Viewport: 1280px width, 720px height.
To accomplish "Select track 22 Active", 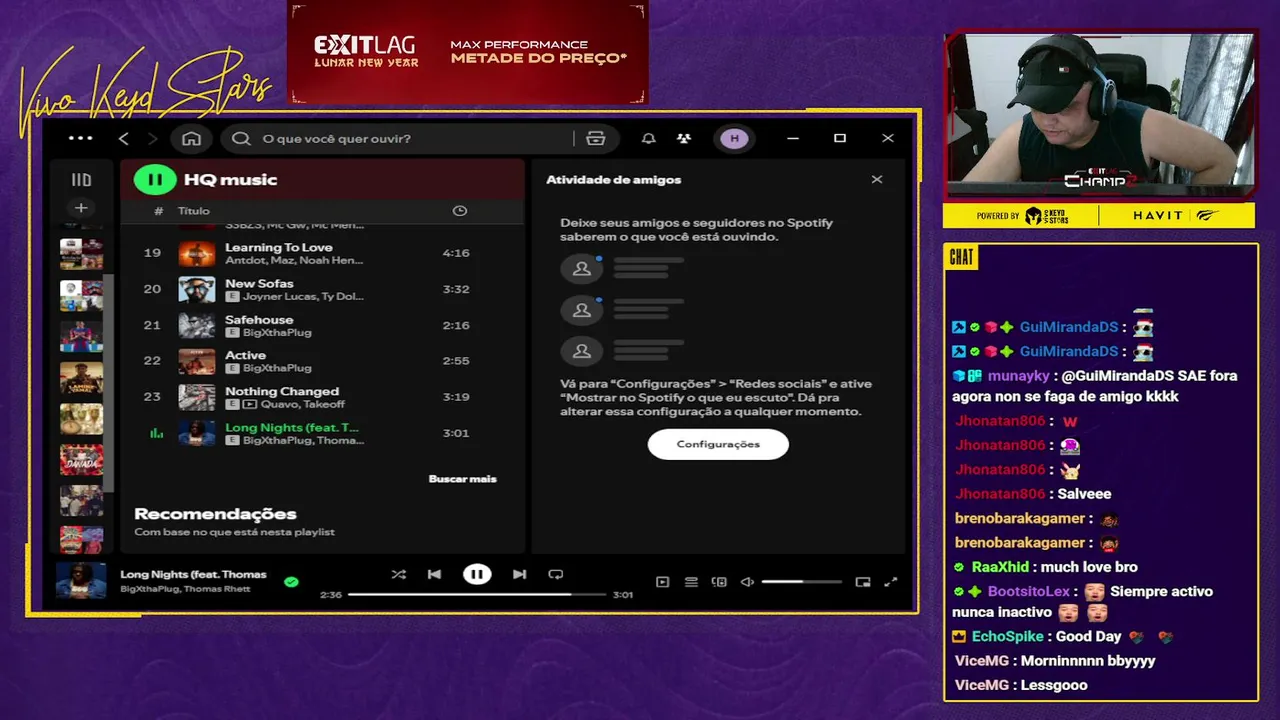I will pos(322,361).
